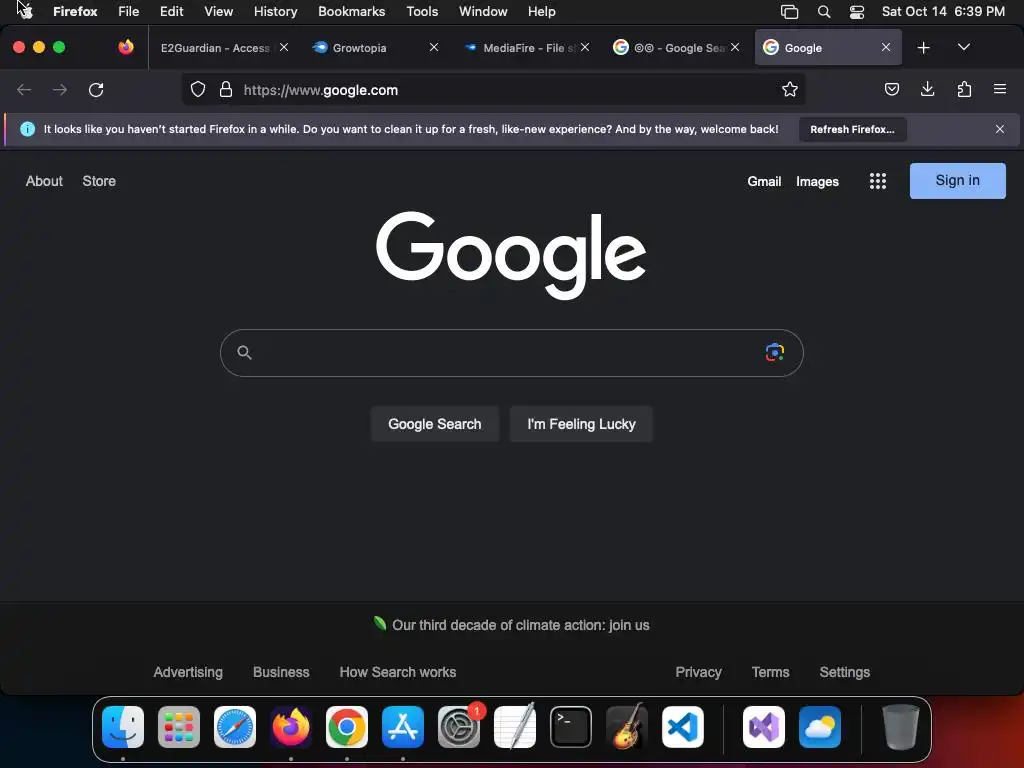
Task: Open the Business footer link
Action: point(281,672)
